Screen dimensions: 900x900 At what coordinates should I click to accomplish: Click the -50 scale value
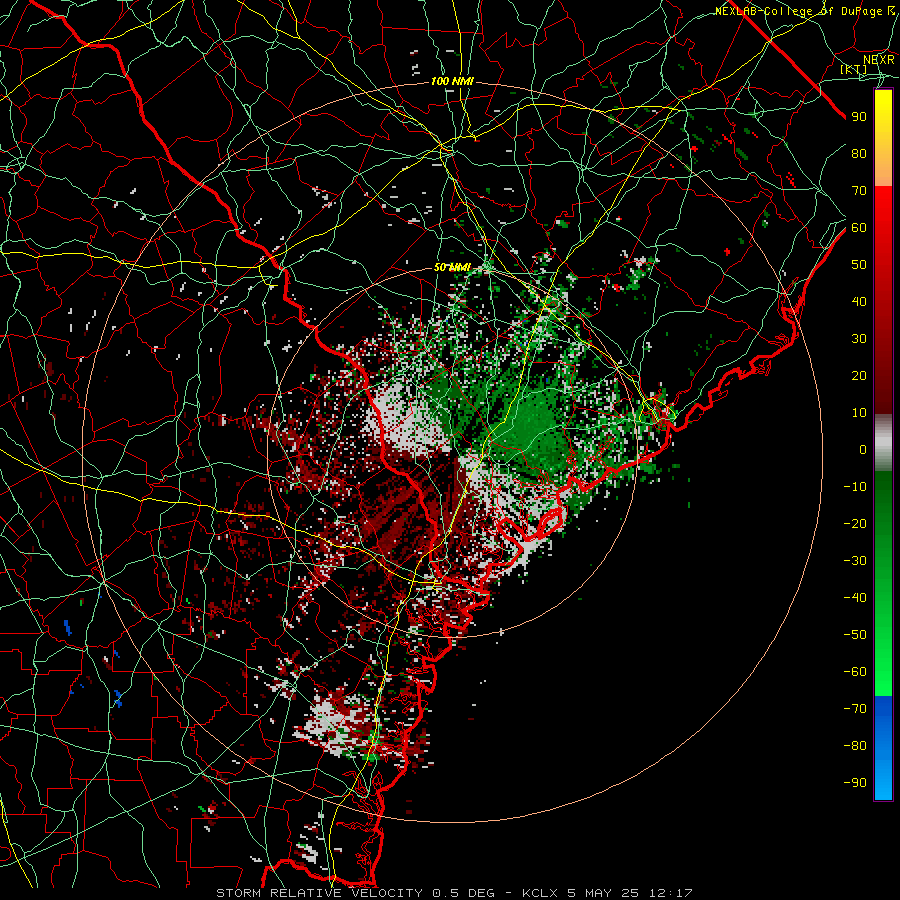coord(855,635)
